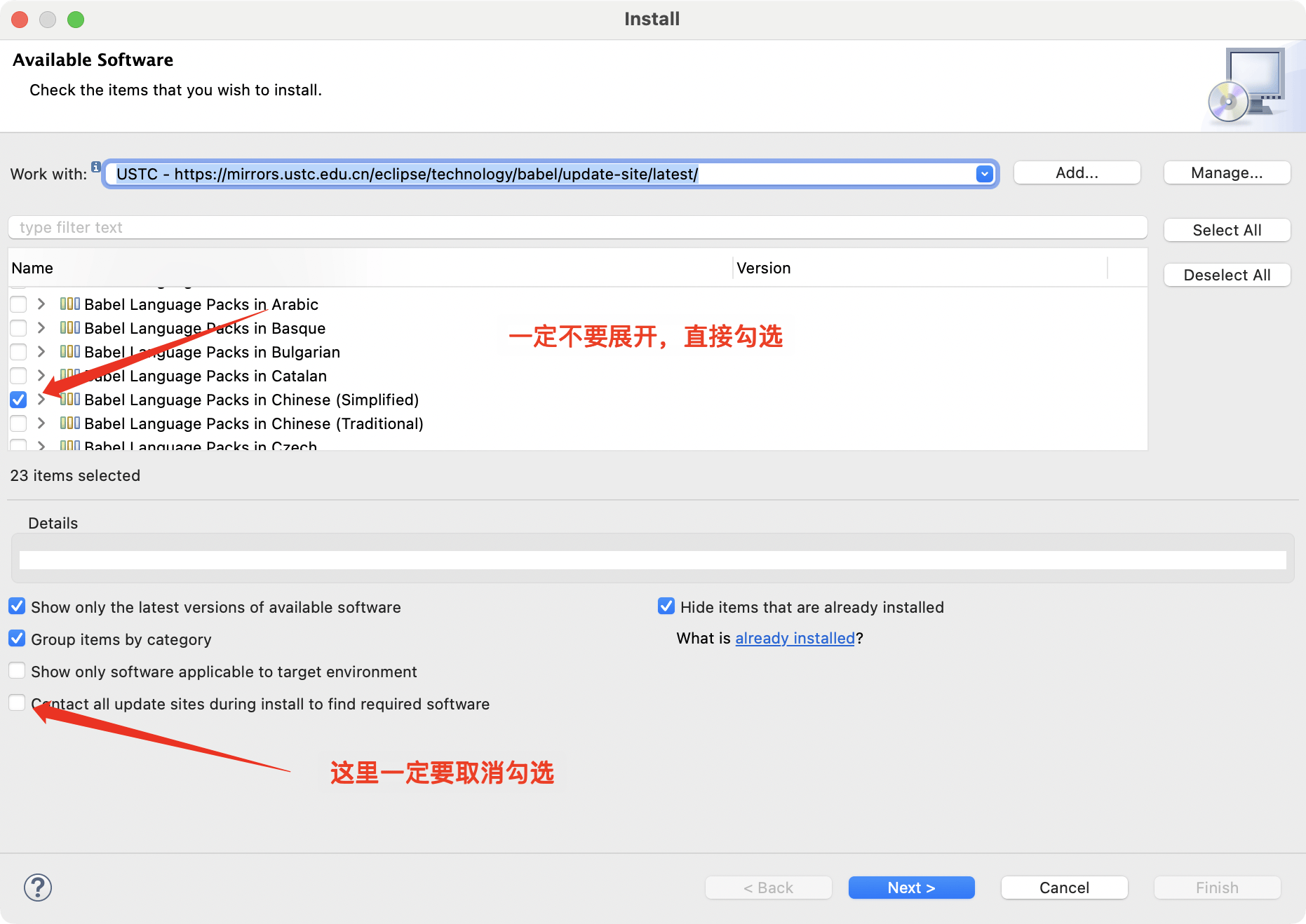Viewport: 1306px width, 924px height.
Task: Open the Work with site dropdown arrow
Action: coord(985,174)
